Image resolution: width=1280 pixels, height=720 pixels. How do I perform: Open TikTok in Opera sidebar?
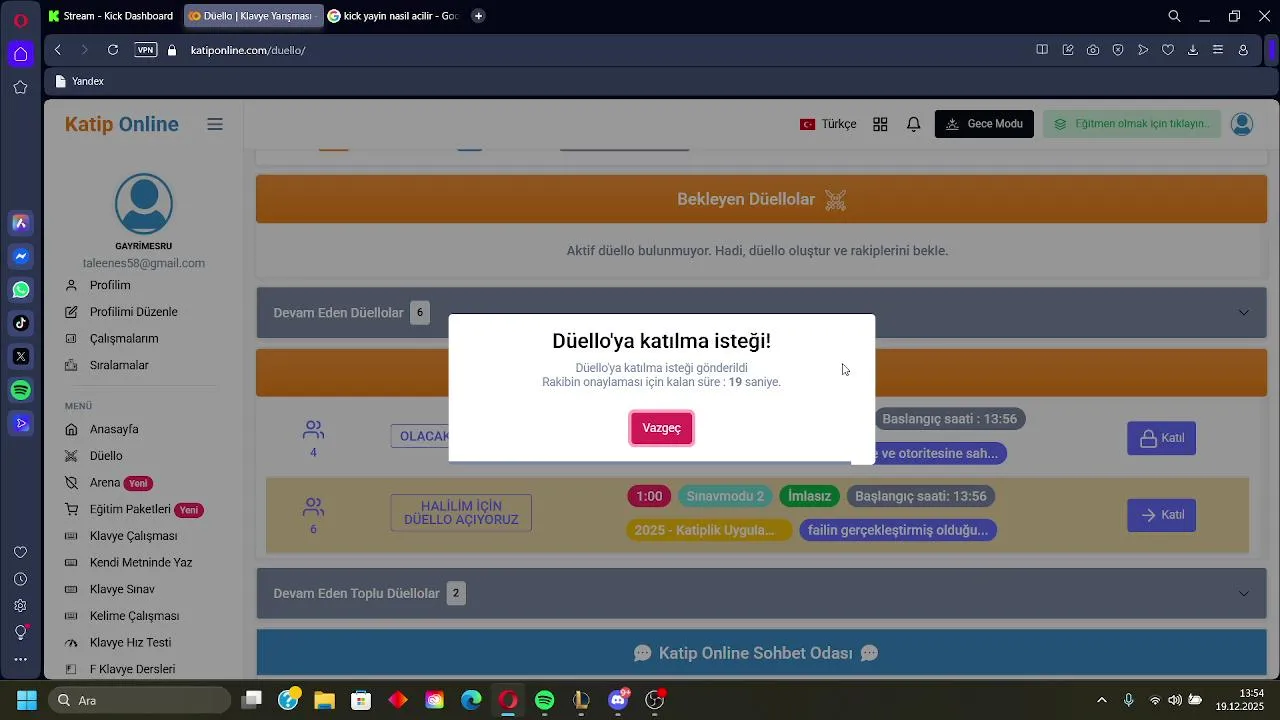(20, 323)
